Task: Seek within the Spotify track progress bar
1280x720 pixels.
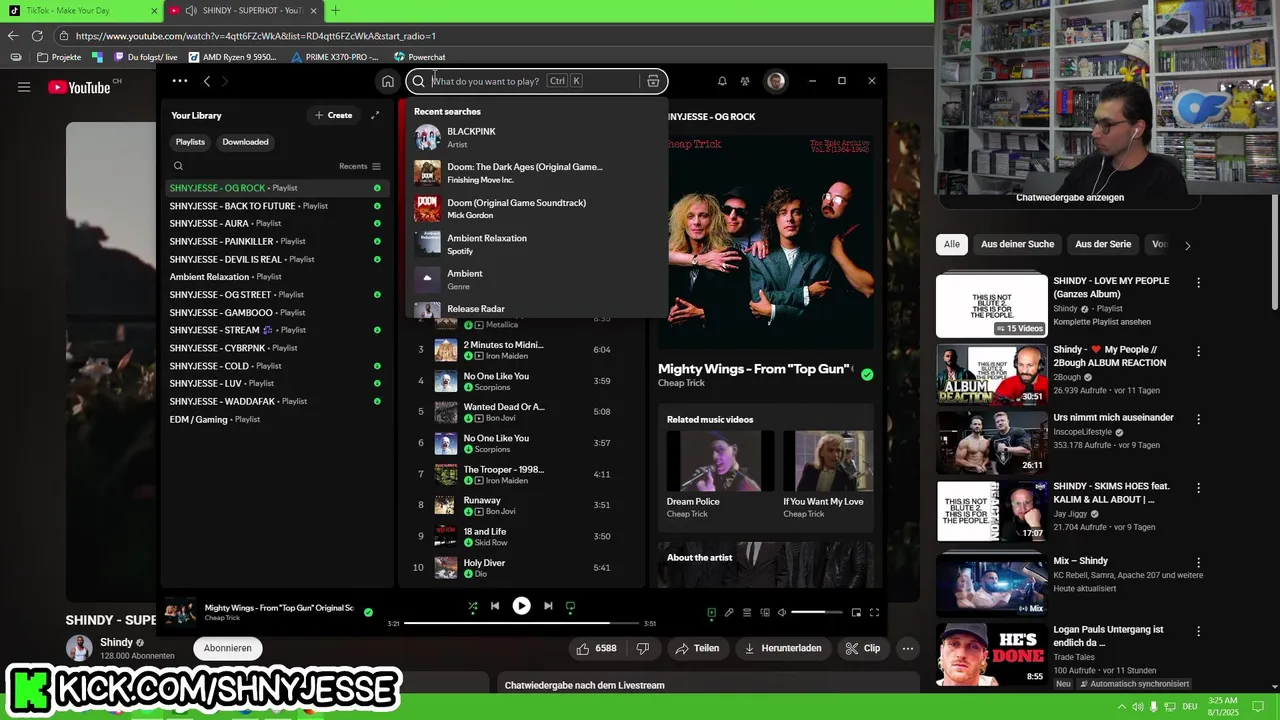Action: [x=521, y=623]
